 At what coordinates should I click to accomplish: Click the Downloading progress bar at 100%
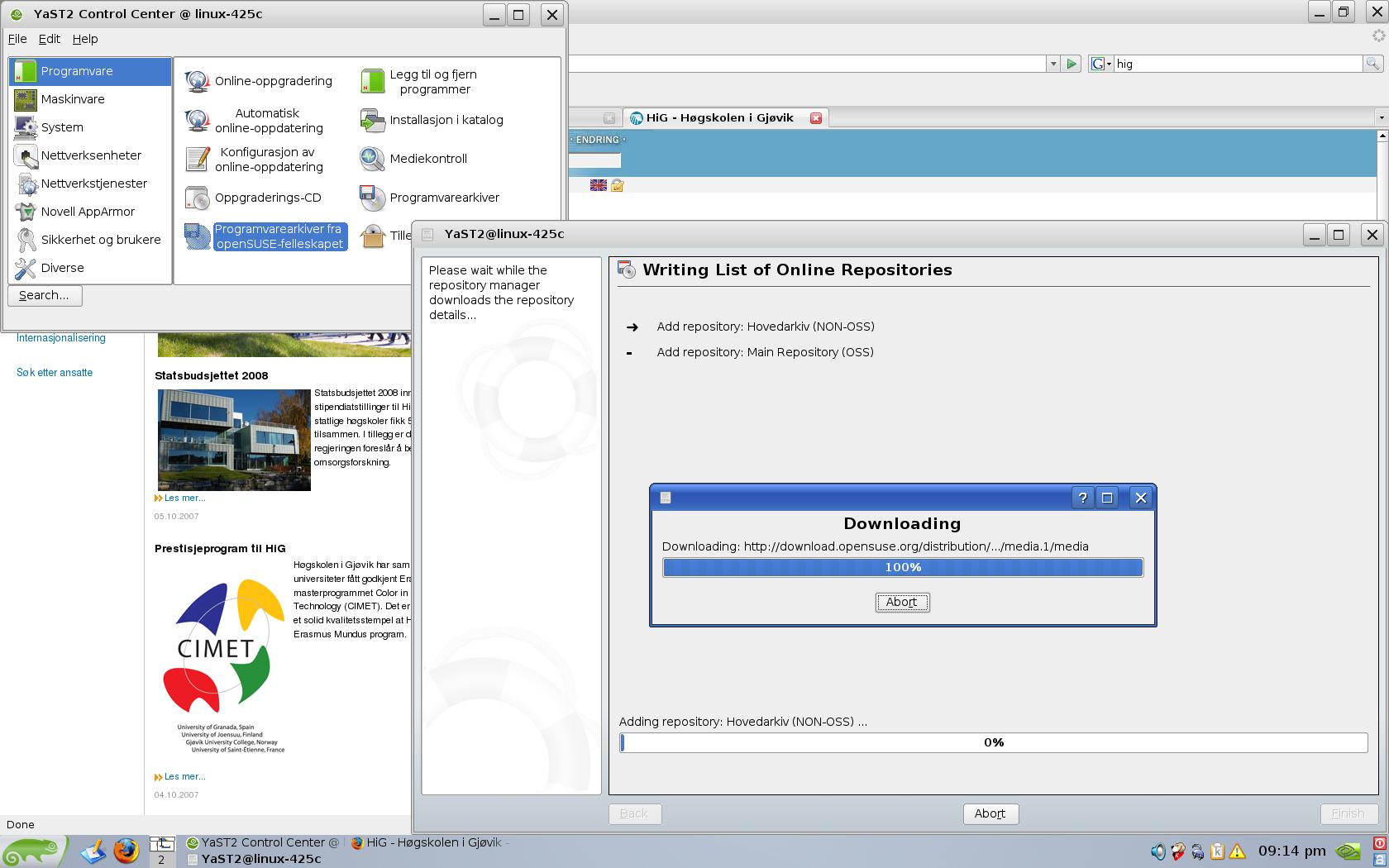point(903,567)
